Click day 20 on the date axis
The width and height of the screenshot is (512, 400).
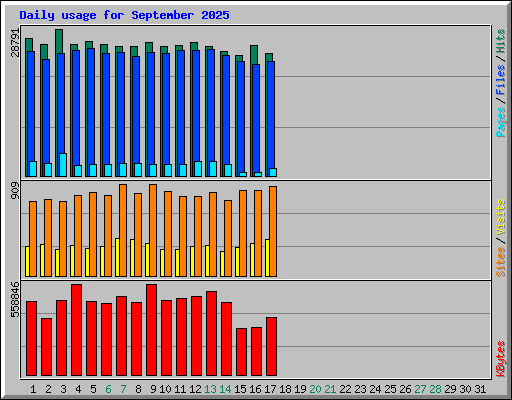tap(315, 389)
